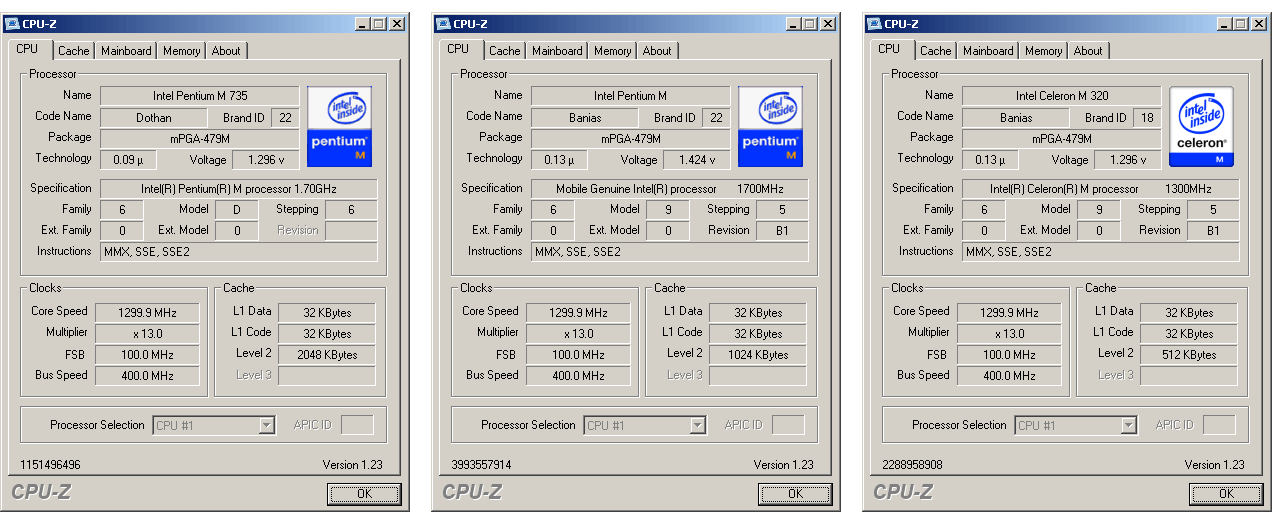1287x529 pixels.
Task: Open About tab in Pentium M 735 window
Action: [x=226, y=51]
